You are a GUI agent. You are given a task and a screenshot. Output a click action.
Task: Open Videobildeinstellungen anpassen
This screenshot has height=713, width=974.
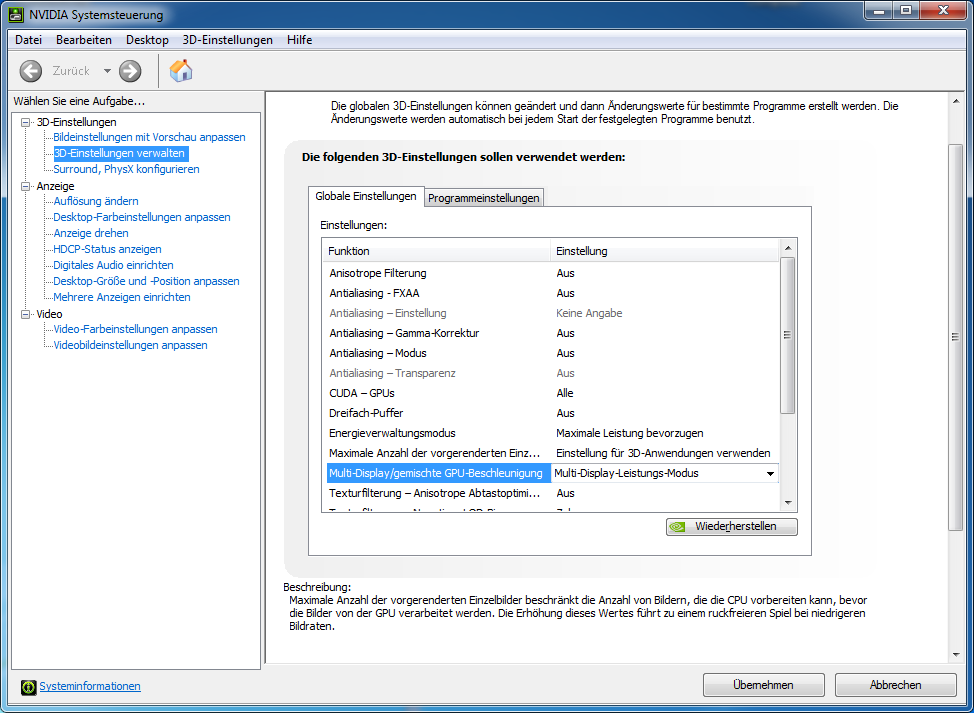tap(130, 345)
